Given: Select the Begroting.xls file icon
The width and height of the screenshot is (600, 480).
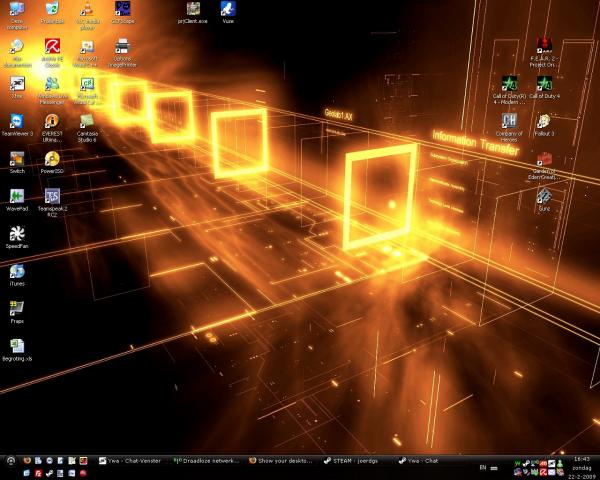Looking at the screenshot, I should [17, 346].
